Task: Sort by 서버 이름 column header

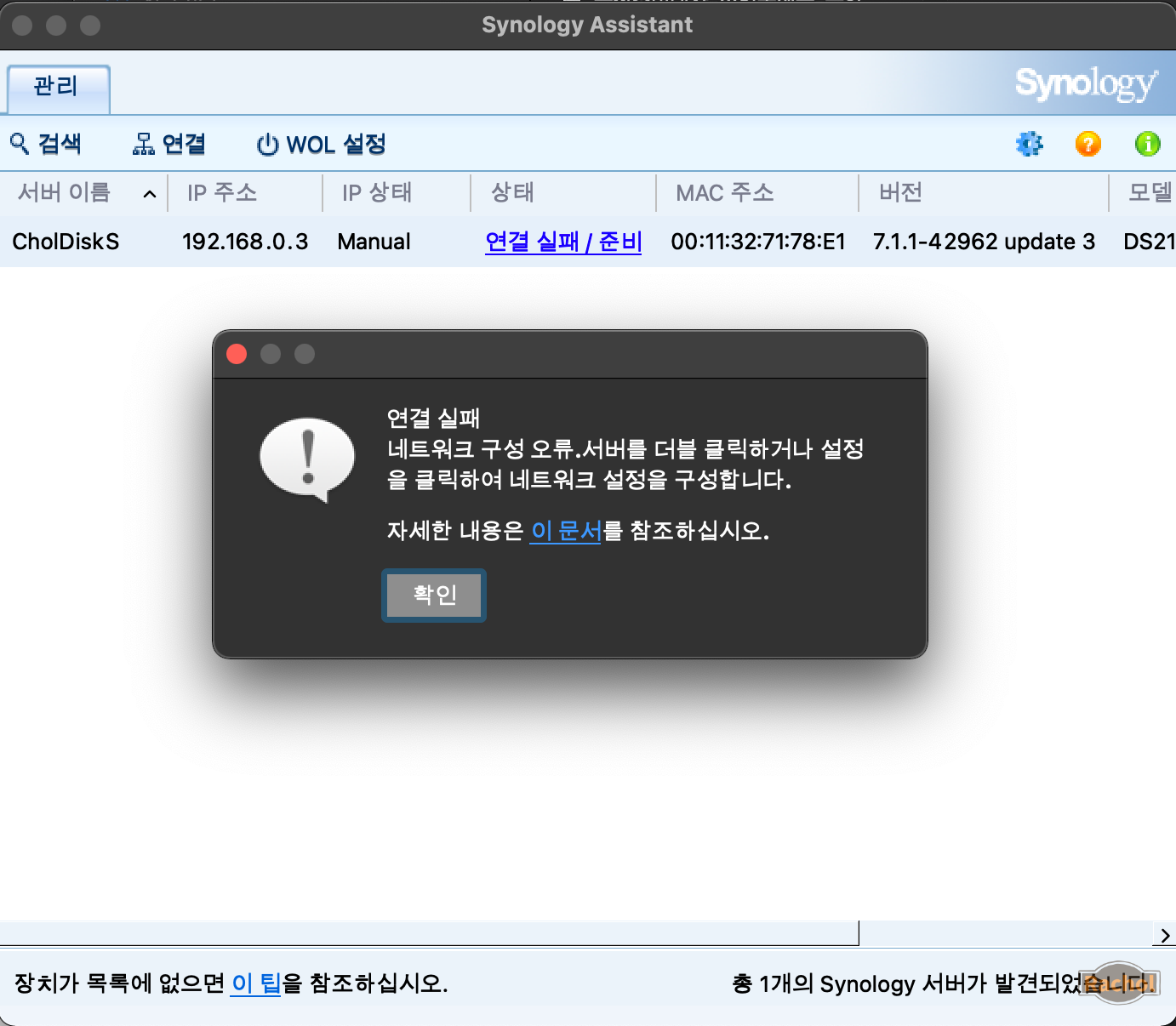Action: [83, 193]
